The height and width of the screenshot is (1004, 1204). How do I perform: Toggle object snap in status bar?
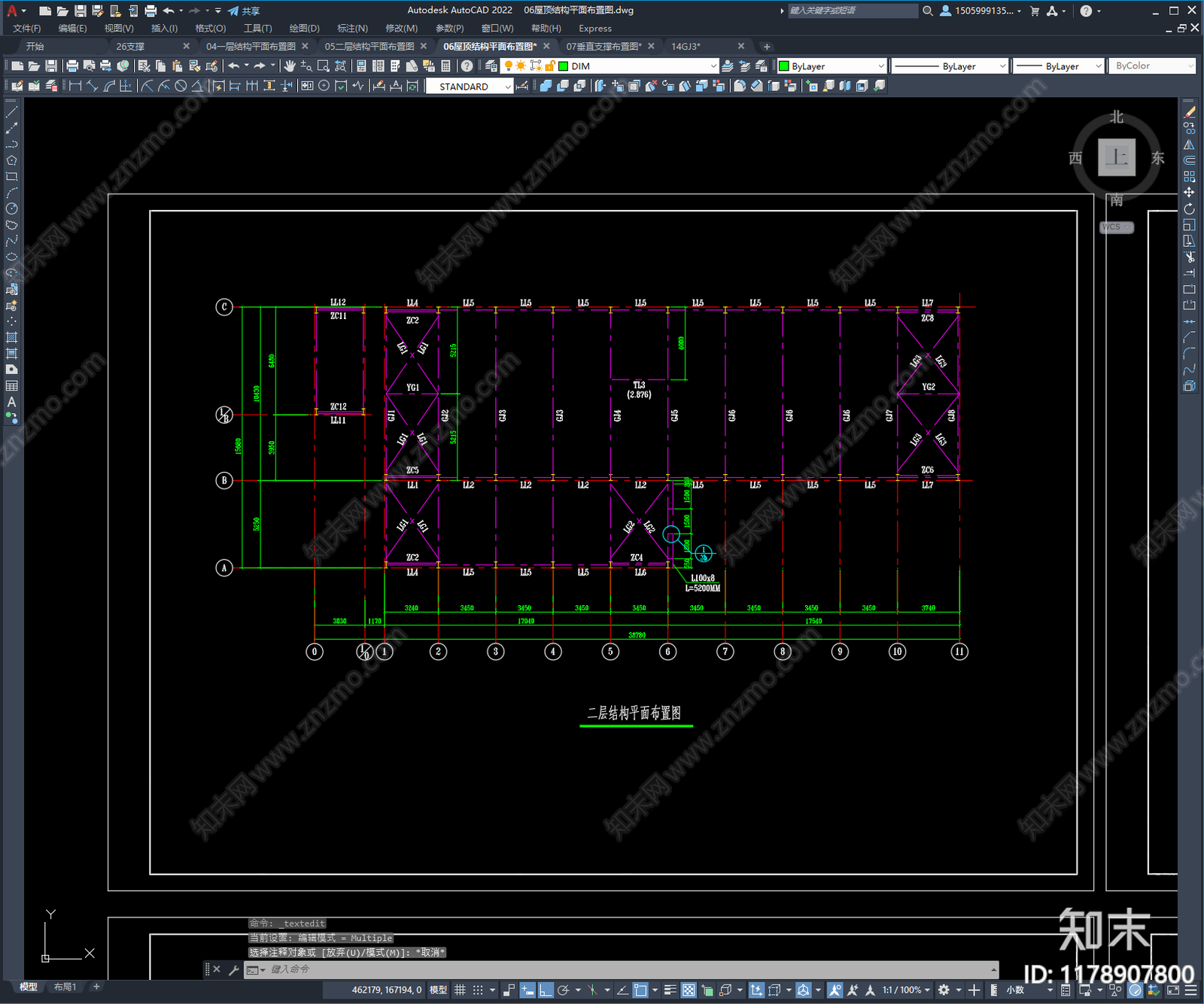pos(640,990)
